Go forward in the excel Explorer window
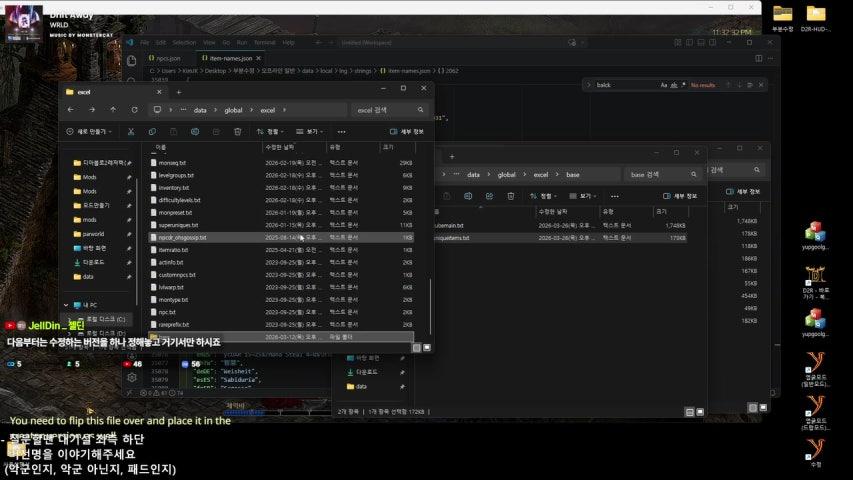 (92, 110)
